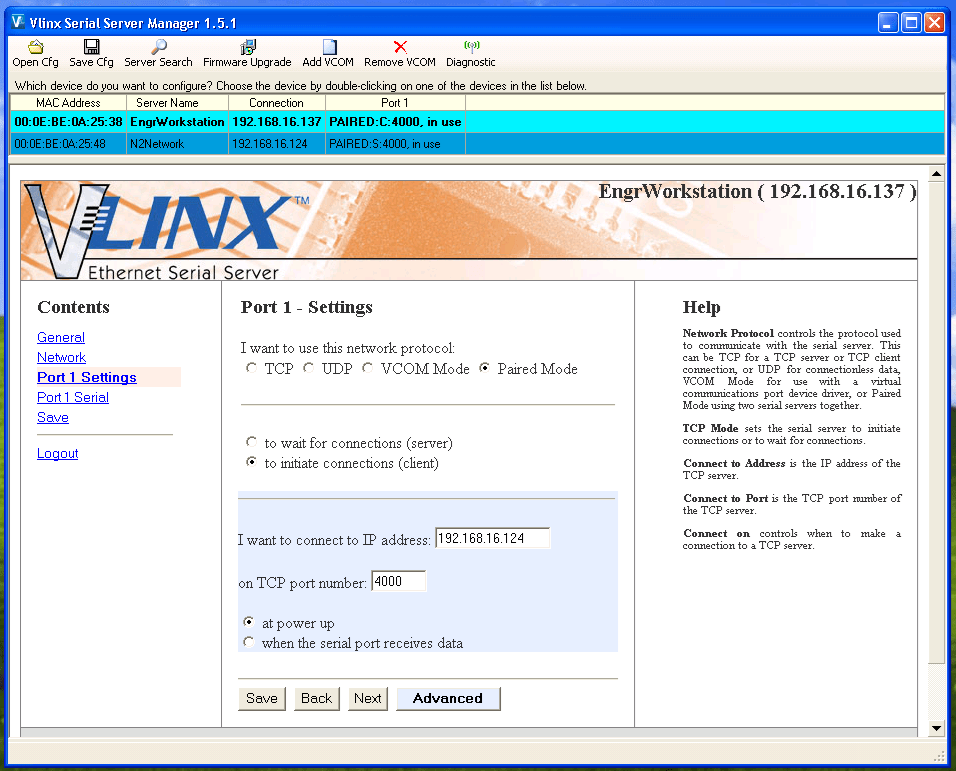Maximize the Vlinx Serial Server Manager window
Viewport: 956px width, 771px height.
click(911, 23)
